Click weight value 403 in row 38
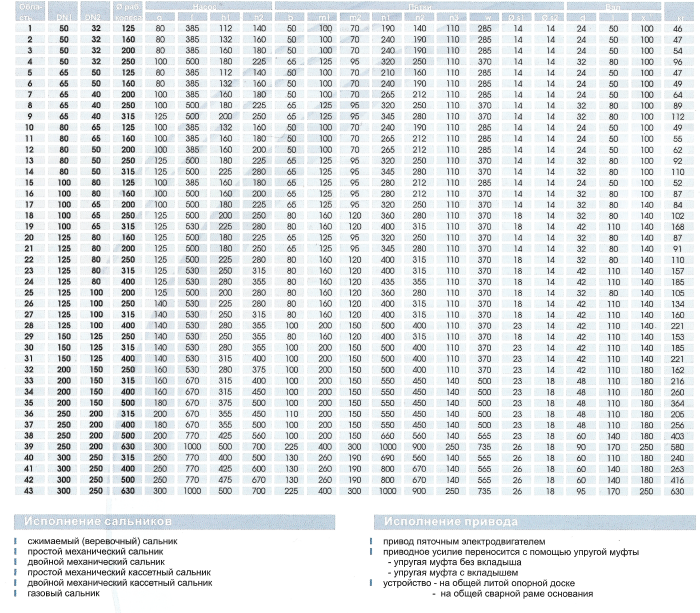The image size is (700, 613). click(678, 436)
